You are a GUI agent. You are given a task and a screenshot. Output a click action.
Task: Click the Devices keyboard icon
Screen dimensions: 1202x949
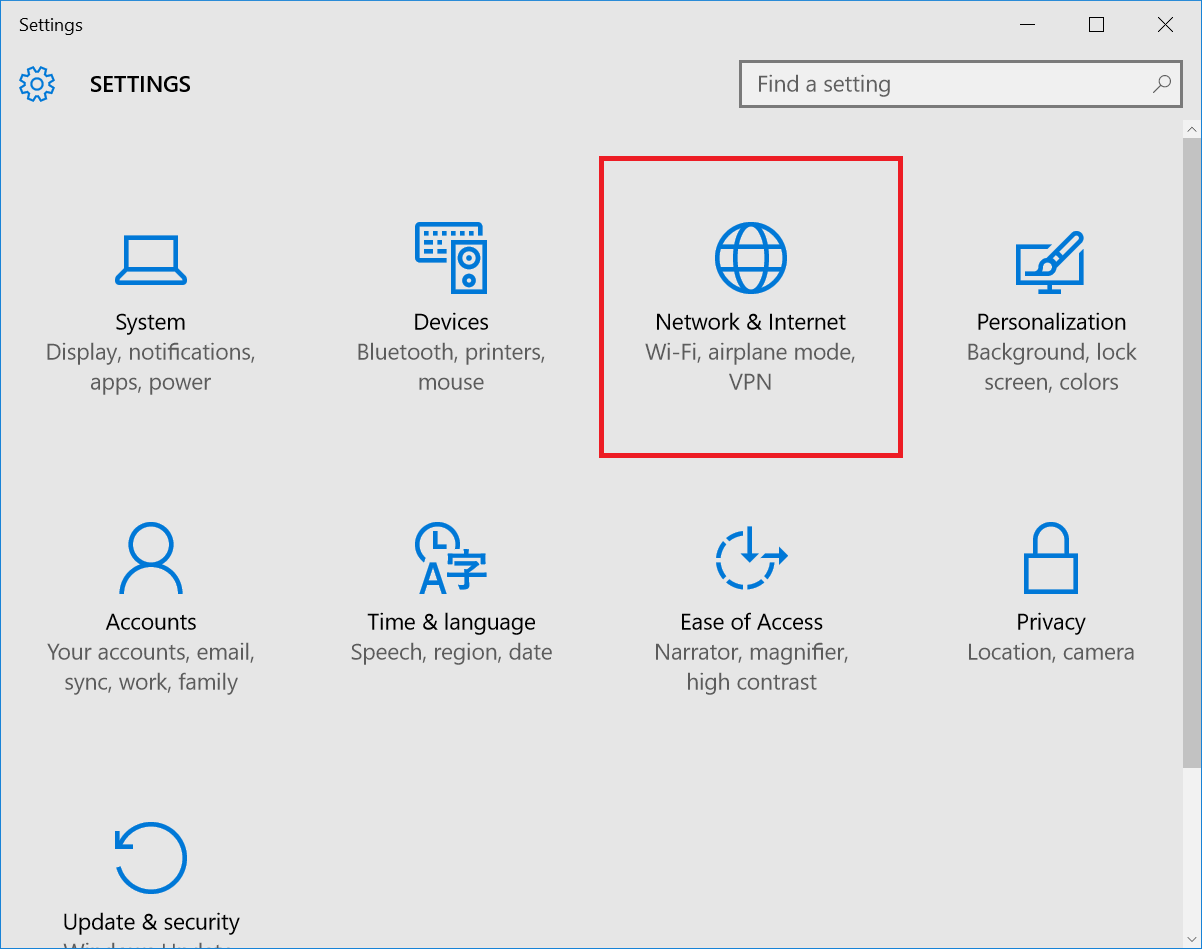click(x=450, y=258)
